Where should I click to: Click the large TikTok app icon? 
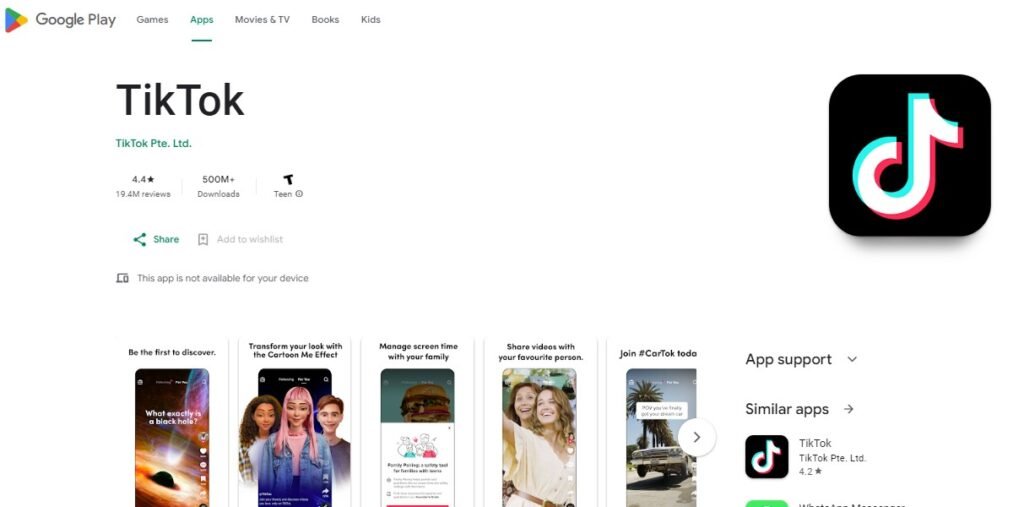coord(910,155)
